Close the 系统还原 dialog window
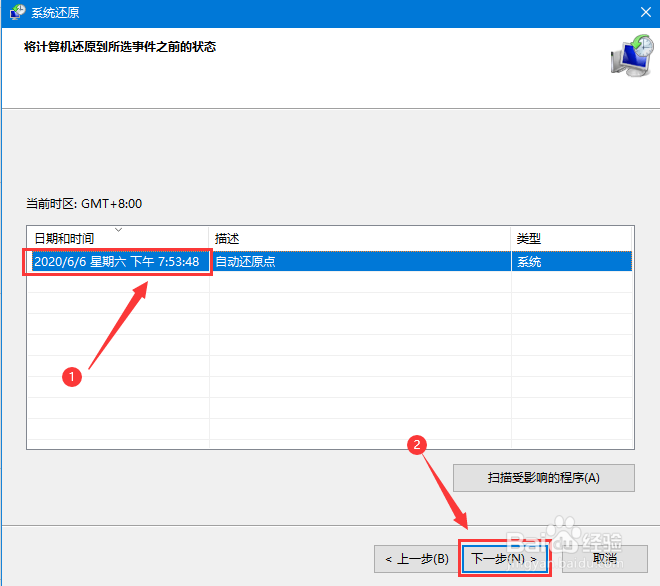Image resolution: width=660 pixels, height=586 pixels. 646,12
